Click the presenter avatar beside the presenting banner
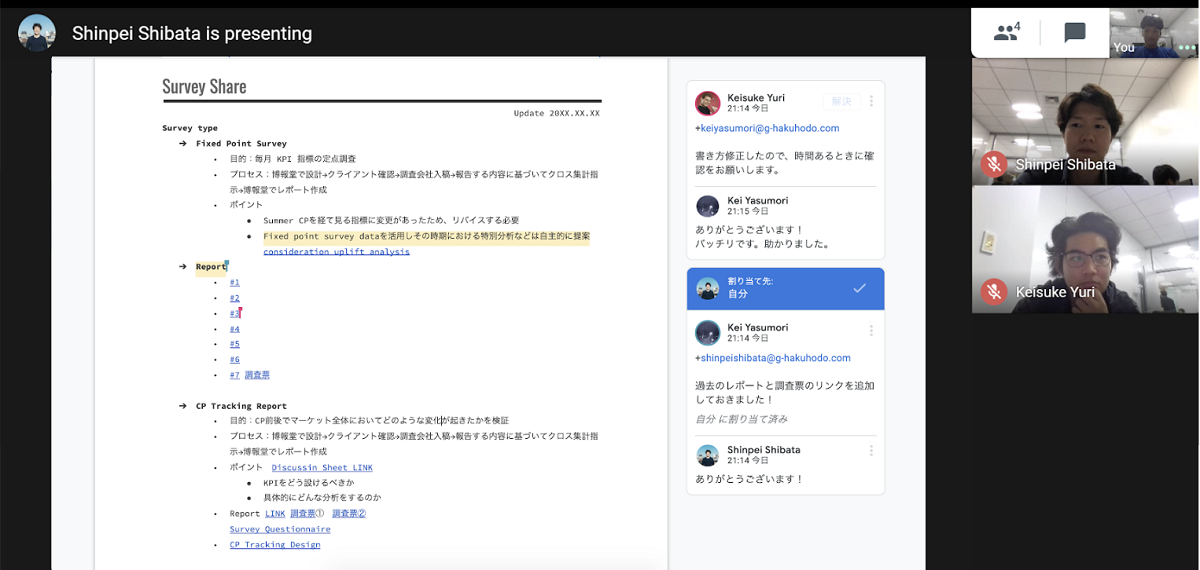The image size is (1200, 570). [37, 33]
